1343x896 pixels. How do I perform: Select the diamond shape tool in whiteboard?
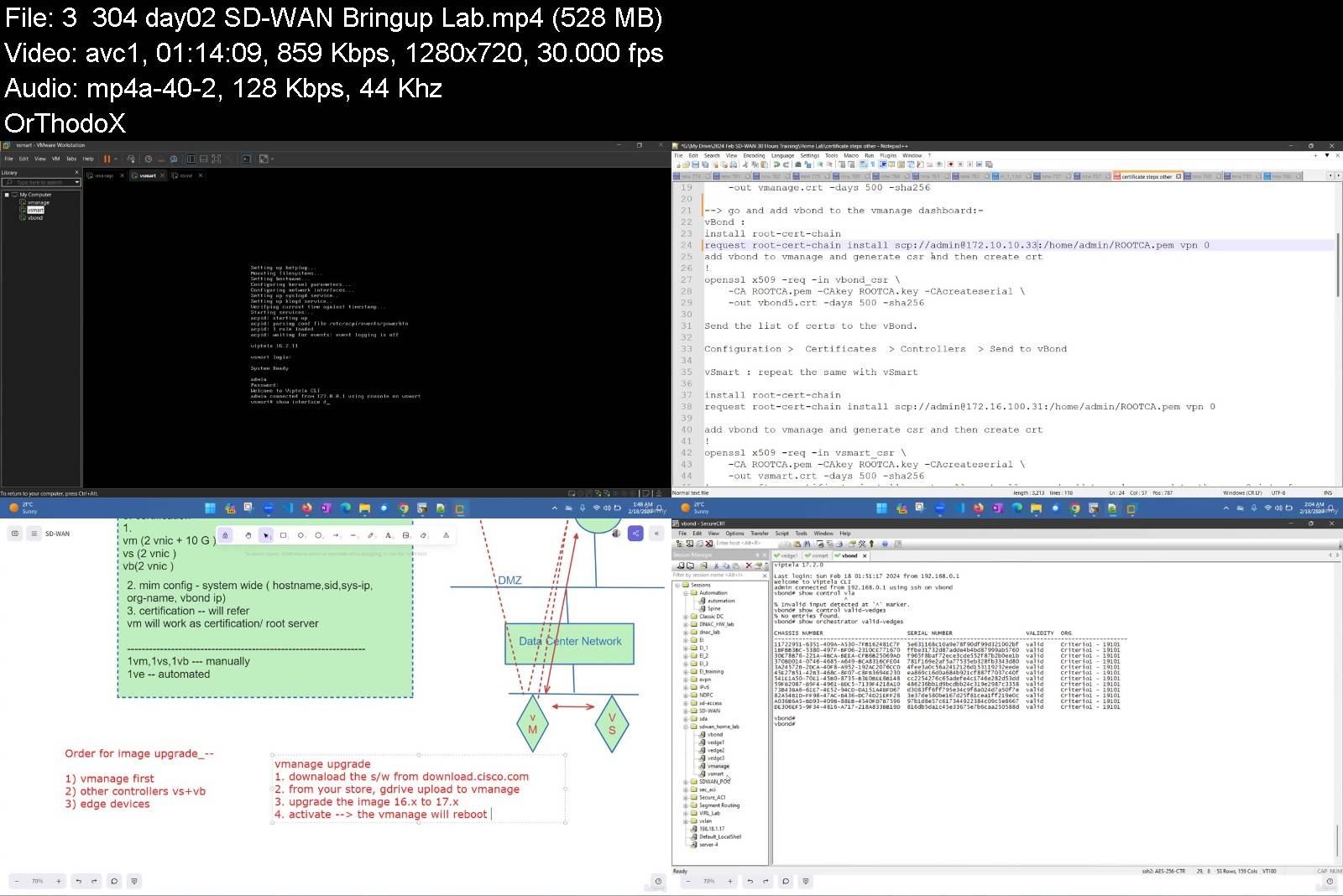[300, 535]
